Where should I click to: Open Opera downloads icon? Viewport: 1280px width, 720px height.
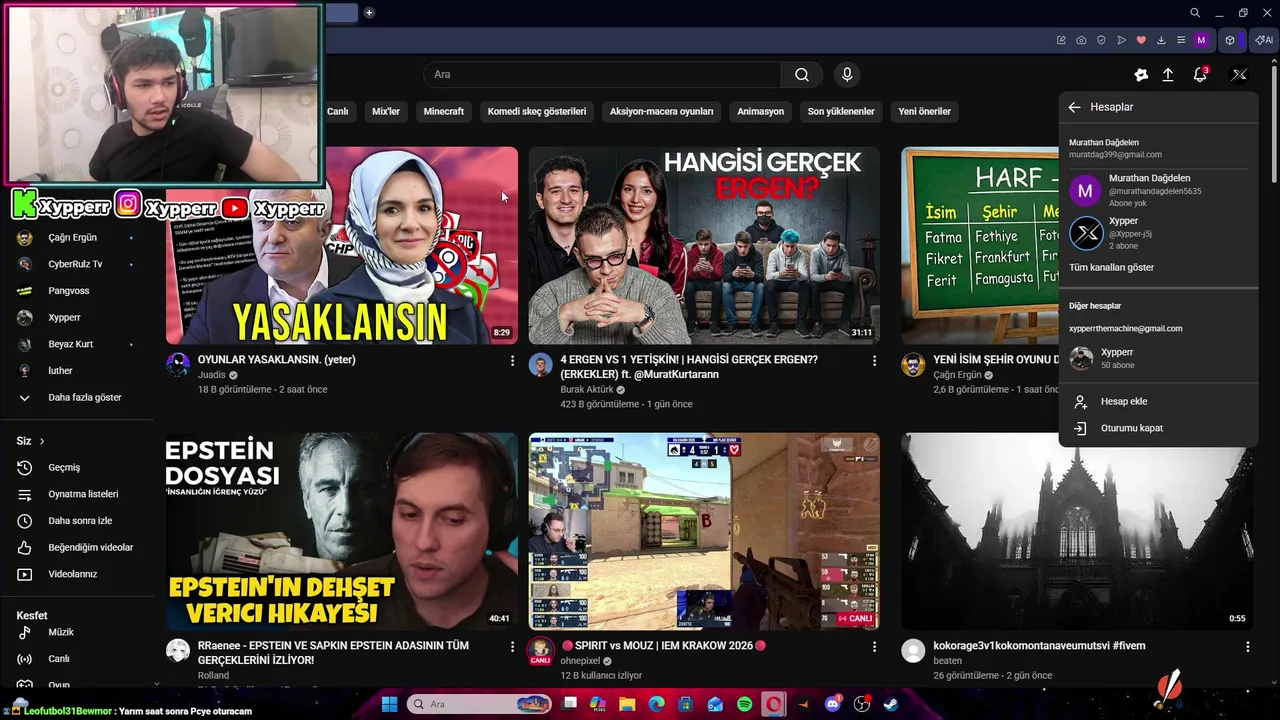pos(1161,40)
